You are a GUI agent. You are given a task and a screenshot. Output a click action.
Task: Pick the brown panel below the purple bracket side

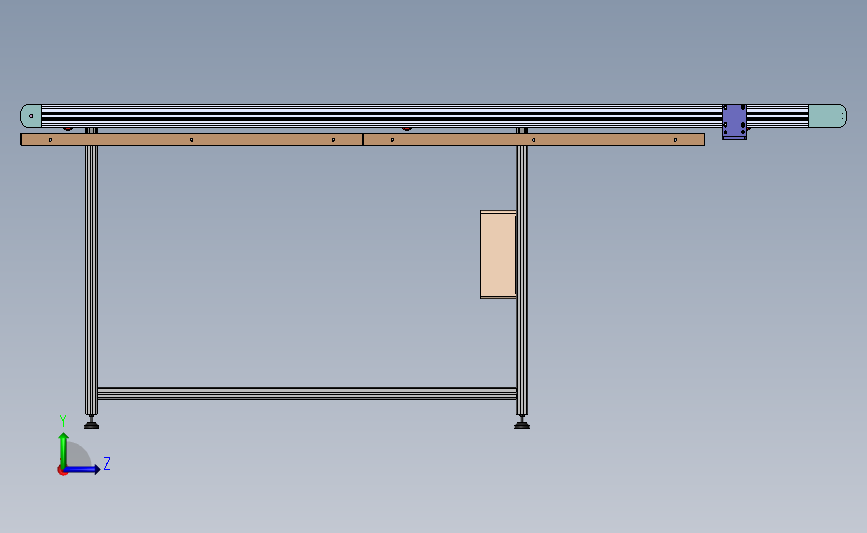[534, 139]
